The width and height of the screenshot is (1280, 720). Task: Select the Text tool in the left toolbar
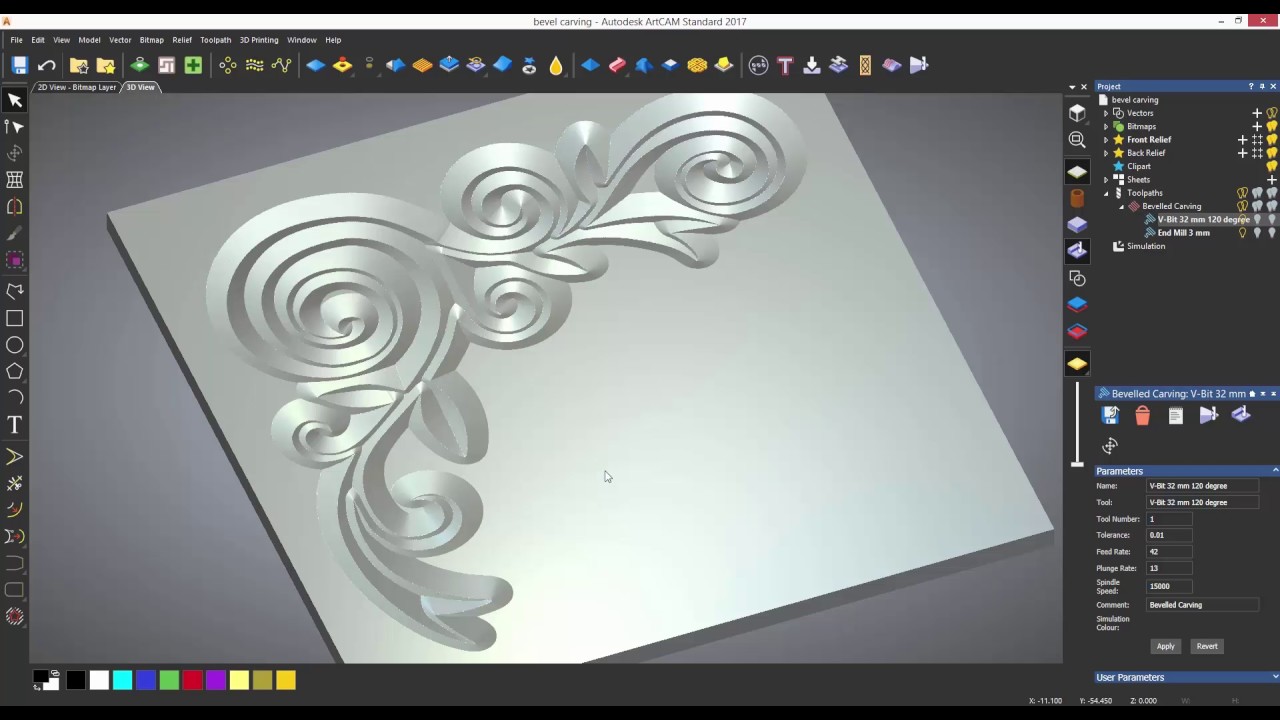(x=15, y=425)
